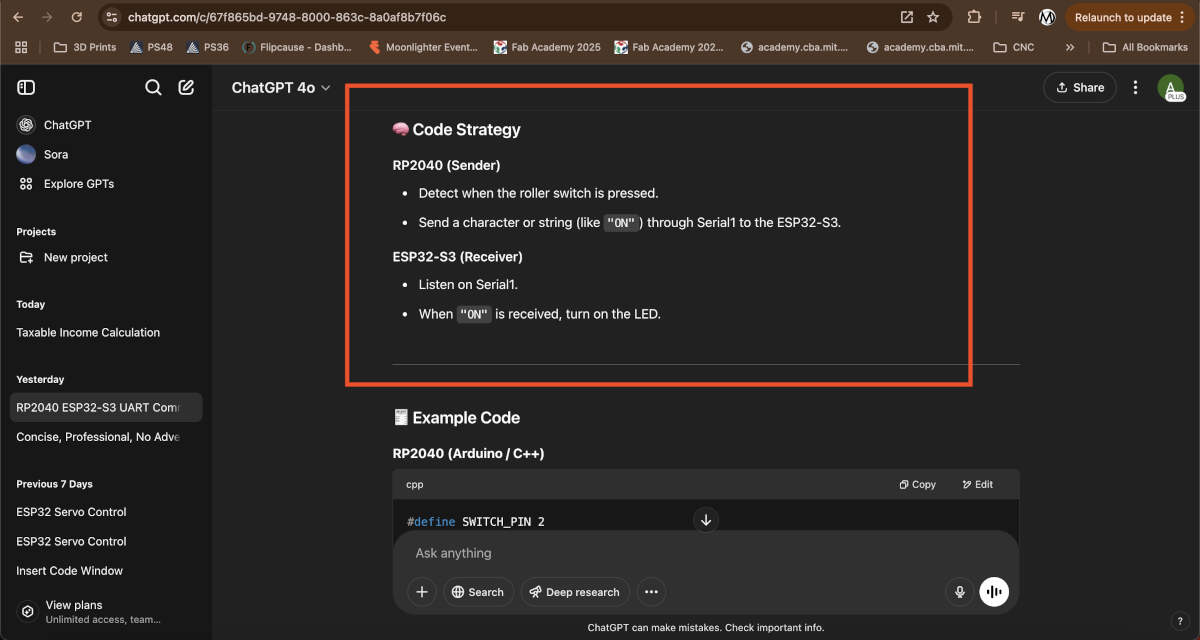The image size is (1200, 640).
Task: Start a new chat with pencil icon
Action: [x=186, y=88]
